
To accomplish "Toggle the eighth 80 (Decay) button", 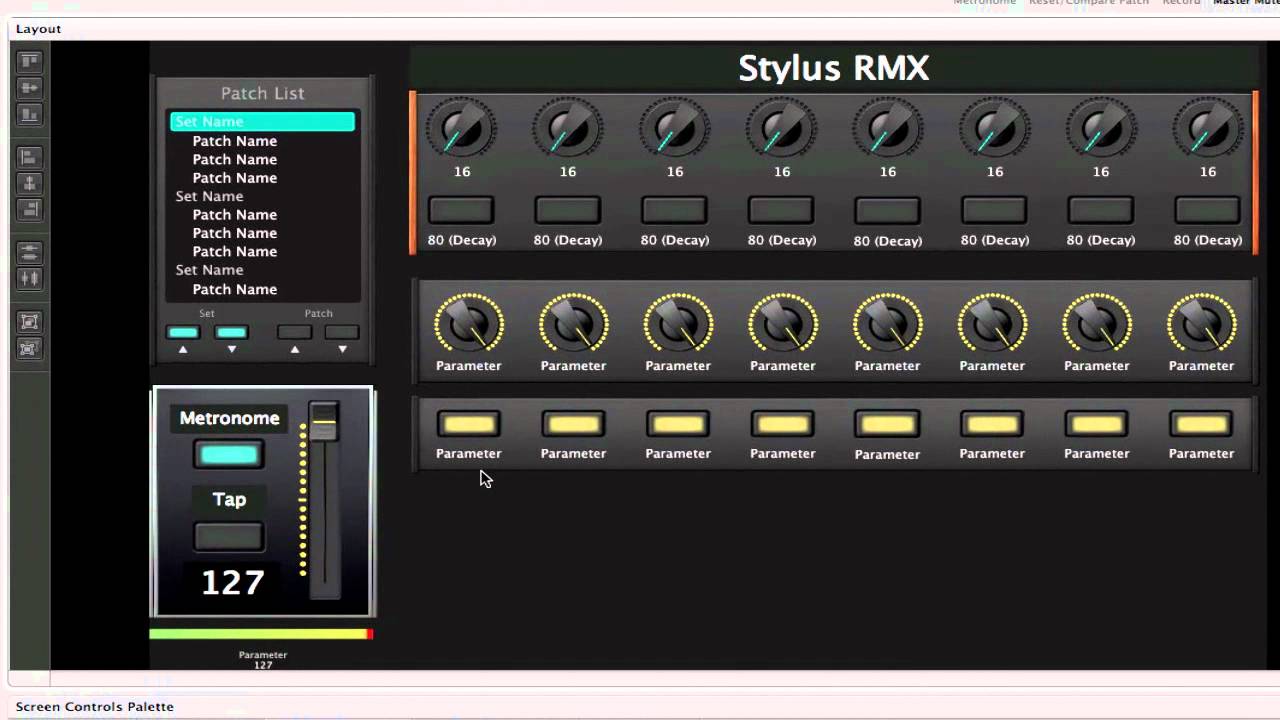I will point(1207,210).
